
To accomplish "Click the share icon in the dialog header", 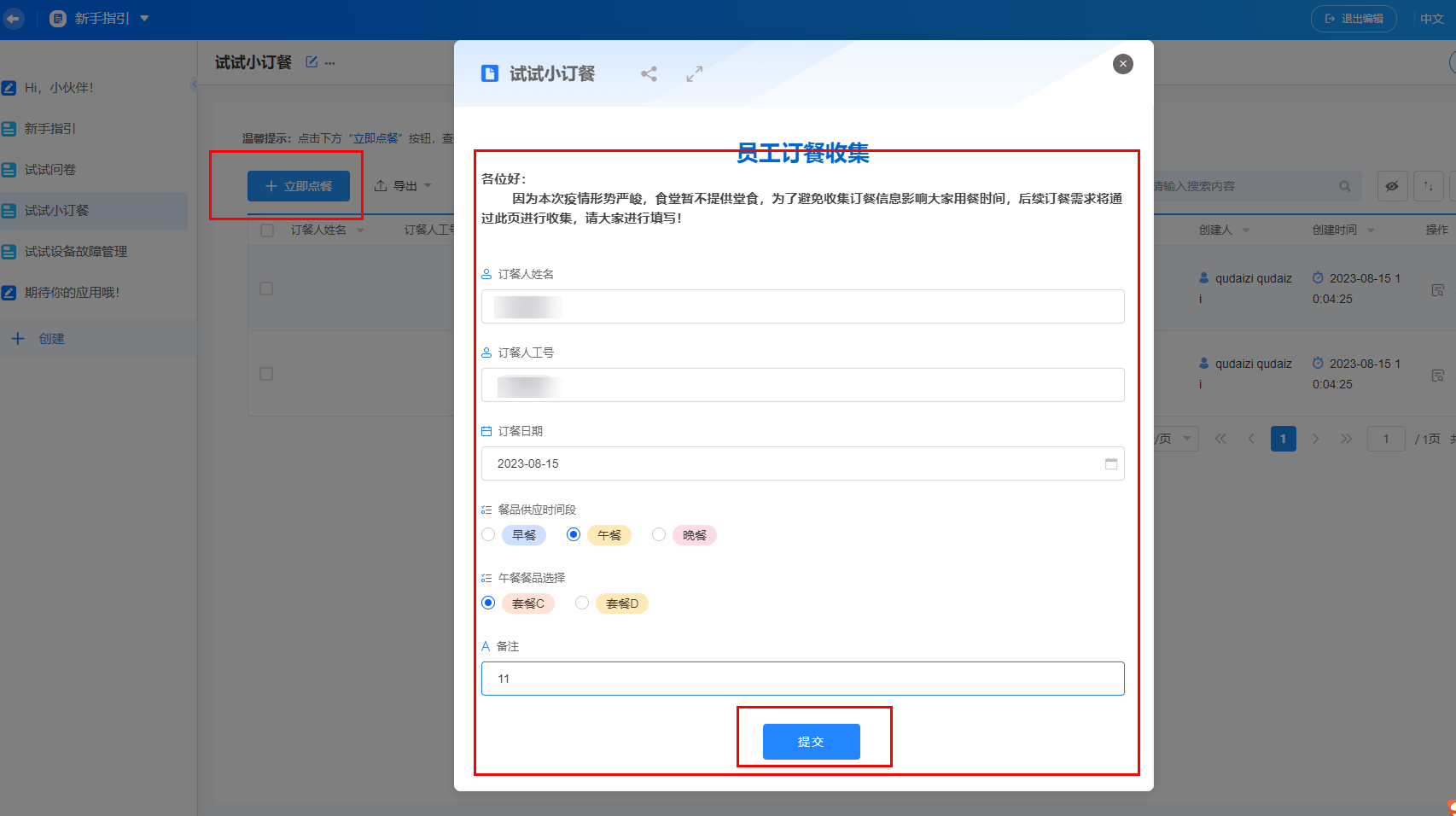I will [x=649, y=74].
